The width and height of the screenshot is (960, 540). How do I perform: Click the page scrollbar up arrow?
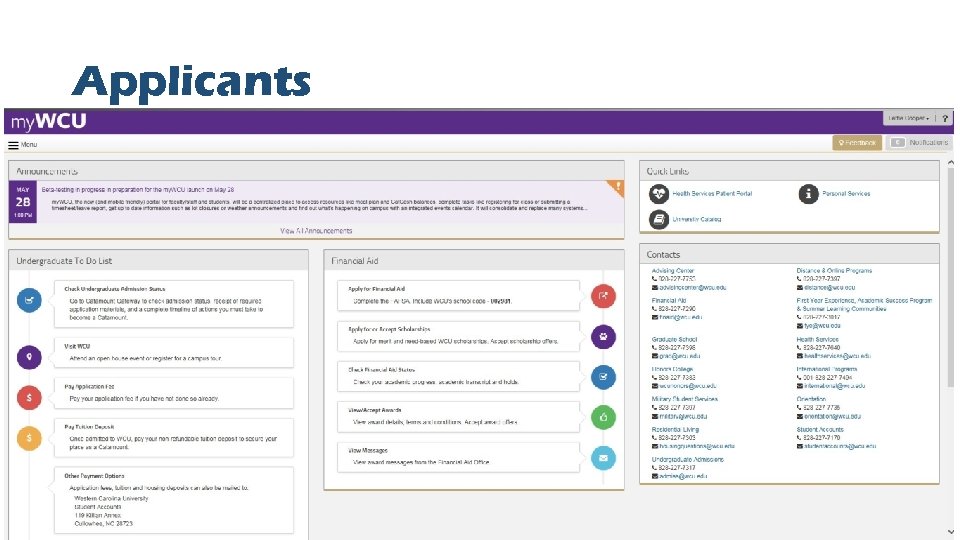pos(951,163)
